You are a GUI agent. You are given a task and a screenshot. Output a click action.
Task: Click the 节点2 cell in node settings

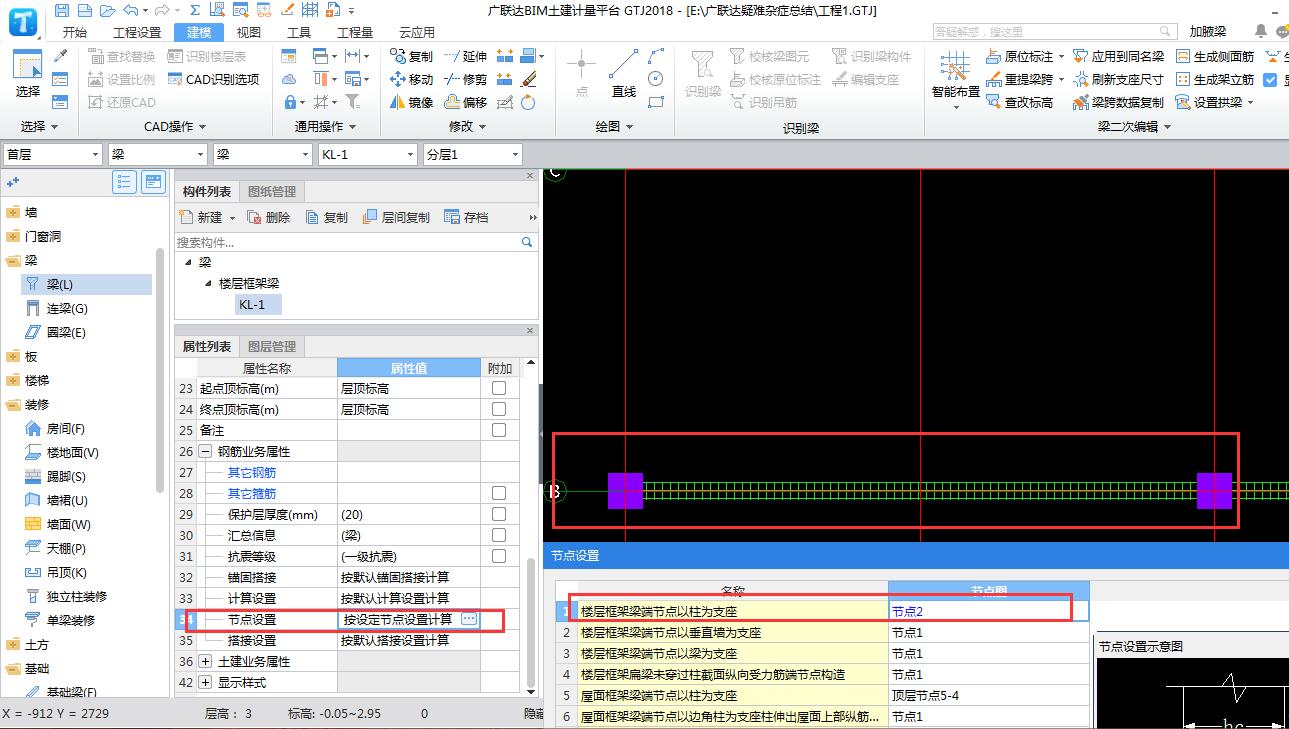pos(988,610)
